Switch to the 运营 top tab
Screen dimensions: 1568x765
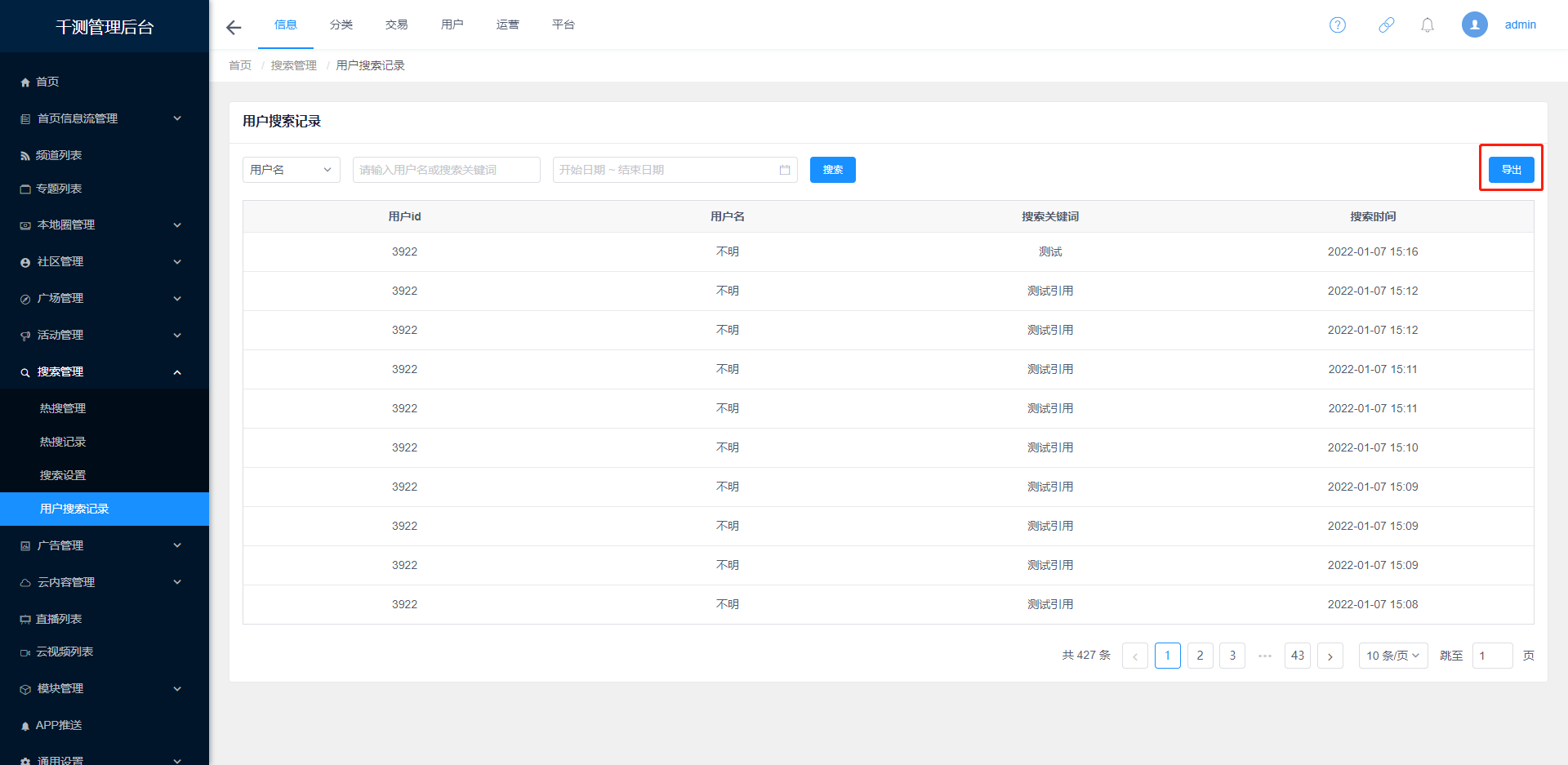pyautogui.click(x=508, y=24)
